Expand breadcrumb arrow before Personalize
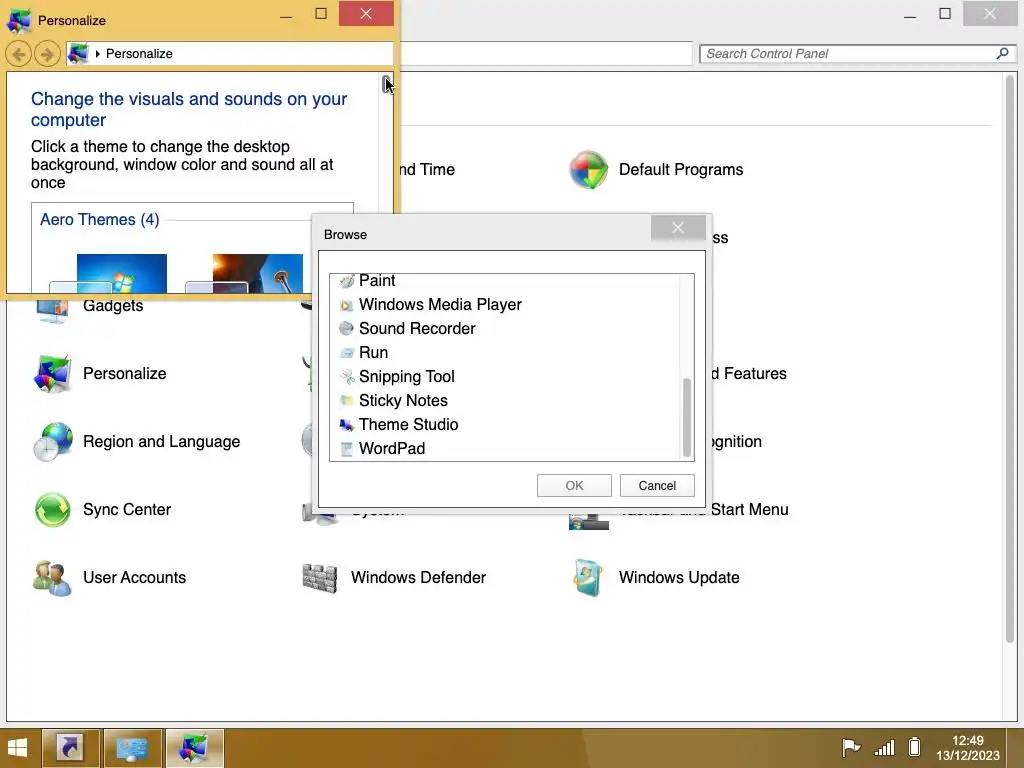1024x768 pixels. coord(97,54)
